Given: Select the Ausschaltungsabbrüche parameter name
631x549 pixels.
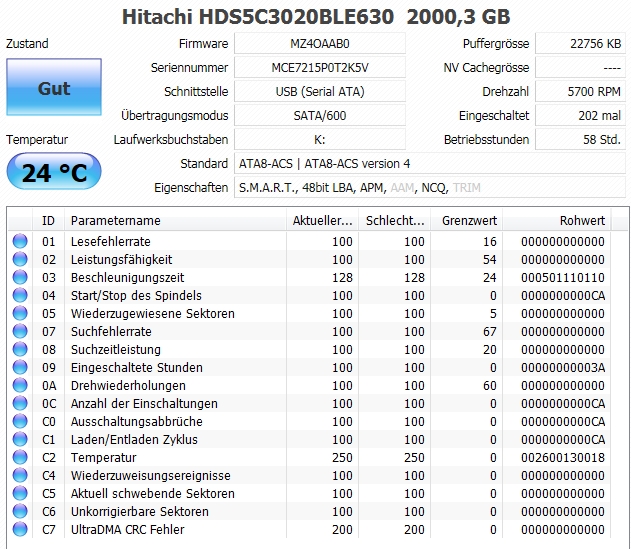Looking at the screenshot, I should click(x=136, y=421).
